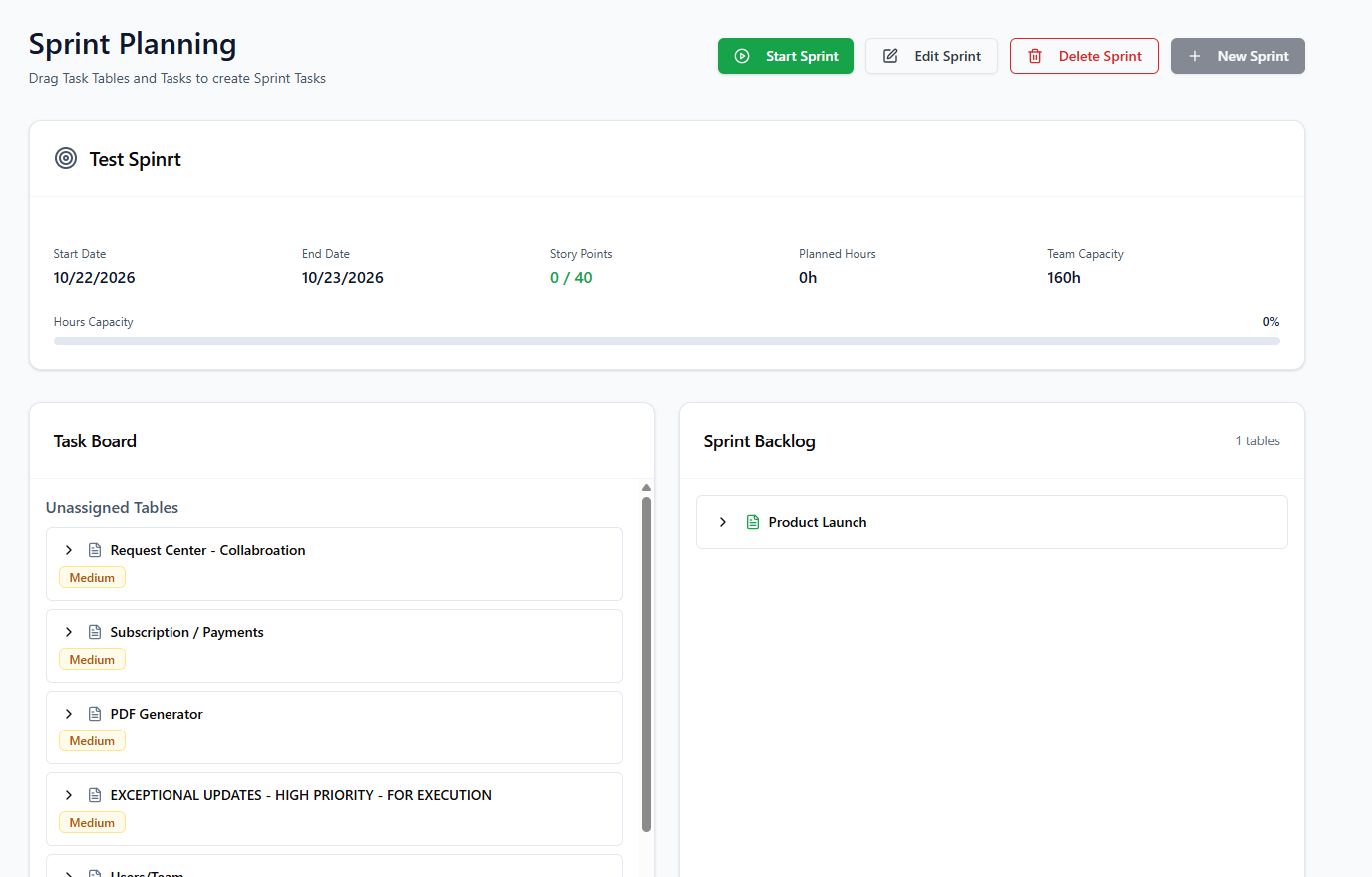
Task: Open Edit Sprint dialog
Action: [x=931, y=56]
